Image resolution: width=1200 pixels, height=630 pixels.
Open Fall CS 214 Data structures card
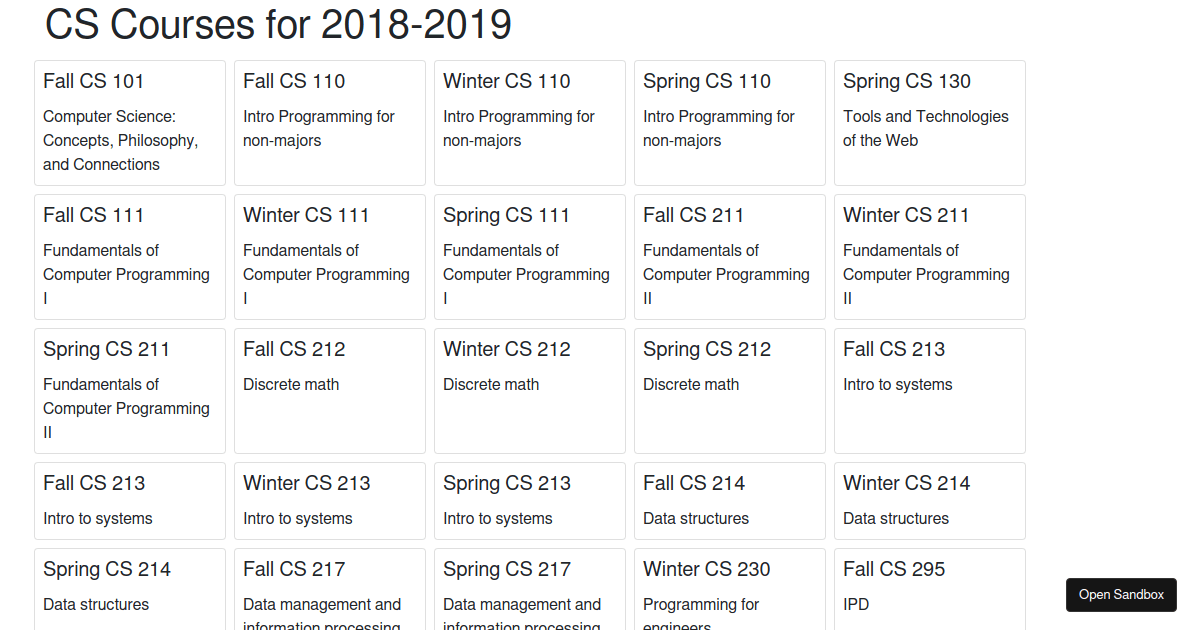click(x=730, y=501)
